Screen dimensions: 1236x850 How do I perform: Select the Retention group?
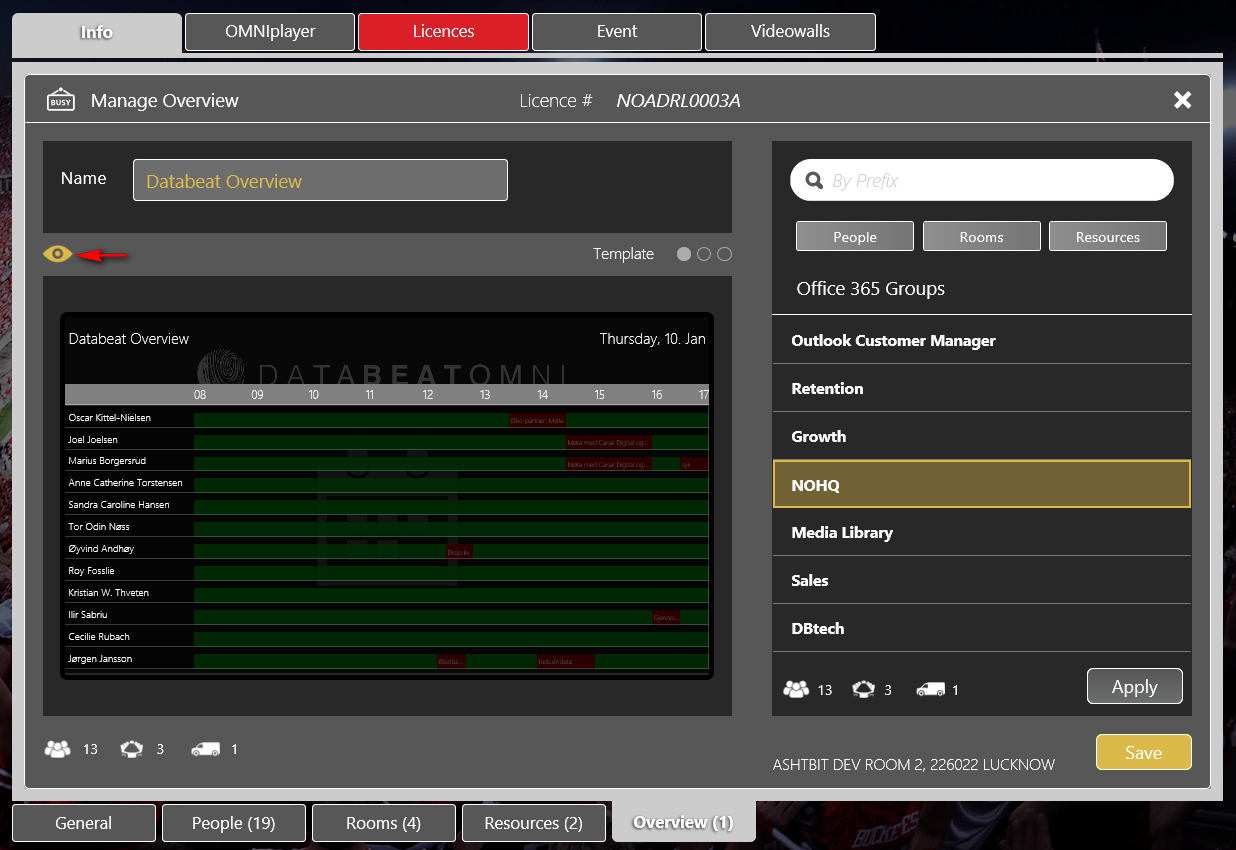[x=982, y=388]
